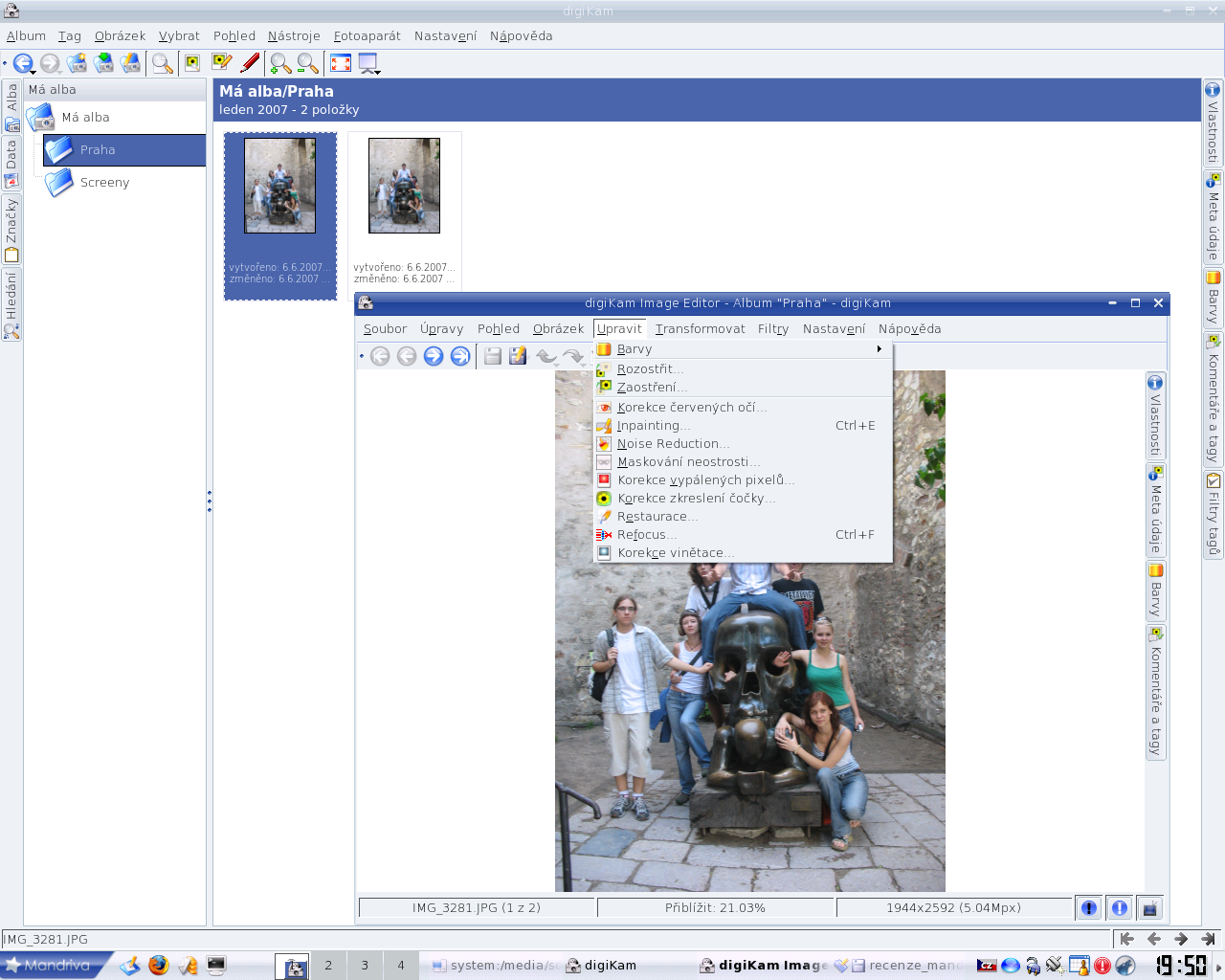Viewport: 1225px width, 980px height.
Task: Click the back arrow in main toolbar
Action: [x=21, y=63]
